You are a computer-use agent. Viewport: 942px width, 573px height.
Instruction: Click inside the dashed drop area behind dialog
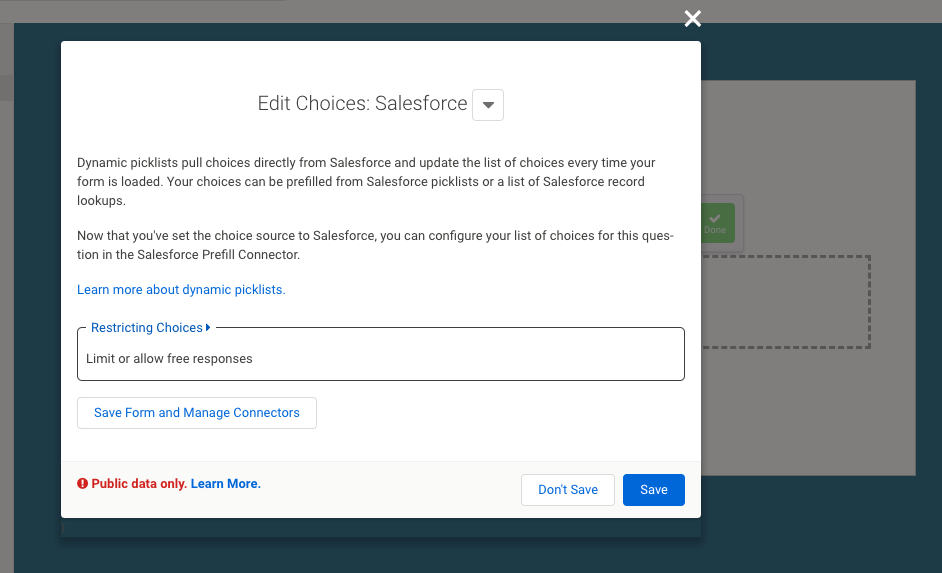[x=786, y=302]
